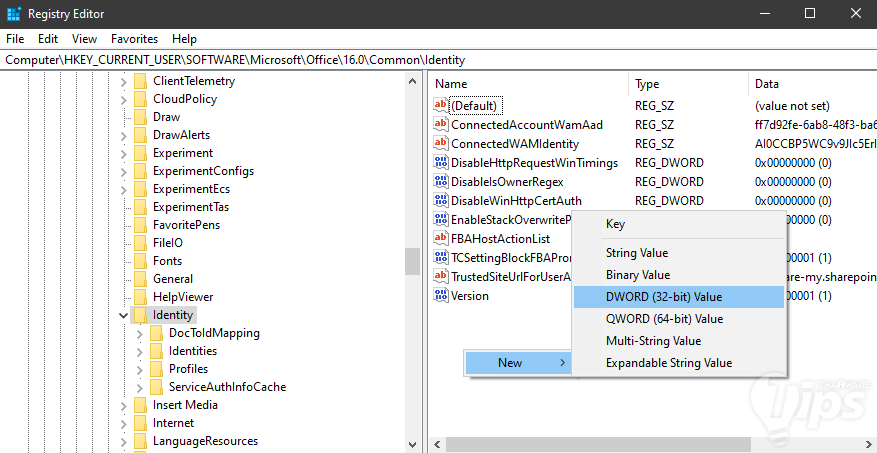Click the tree pane vertical scrollbar thumb
This screenshot has height=453, width=877.
click(412, 261)
